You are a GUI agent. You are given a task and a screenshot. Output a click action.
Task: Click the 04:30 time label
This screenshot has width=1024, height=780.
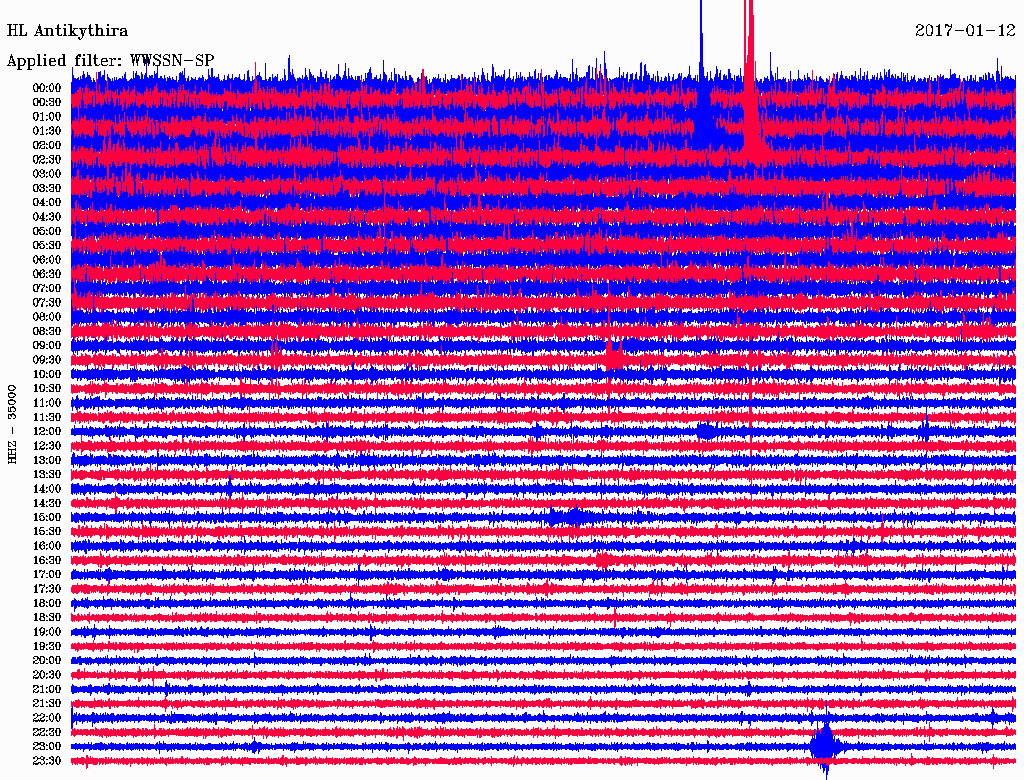click(47, 217)
